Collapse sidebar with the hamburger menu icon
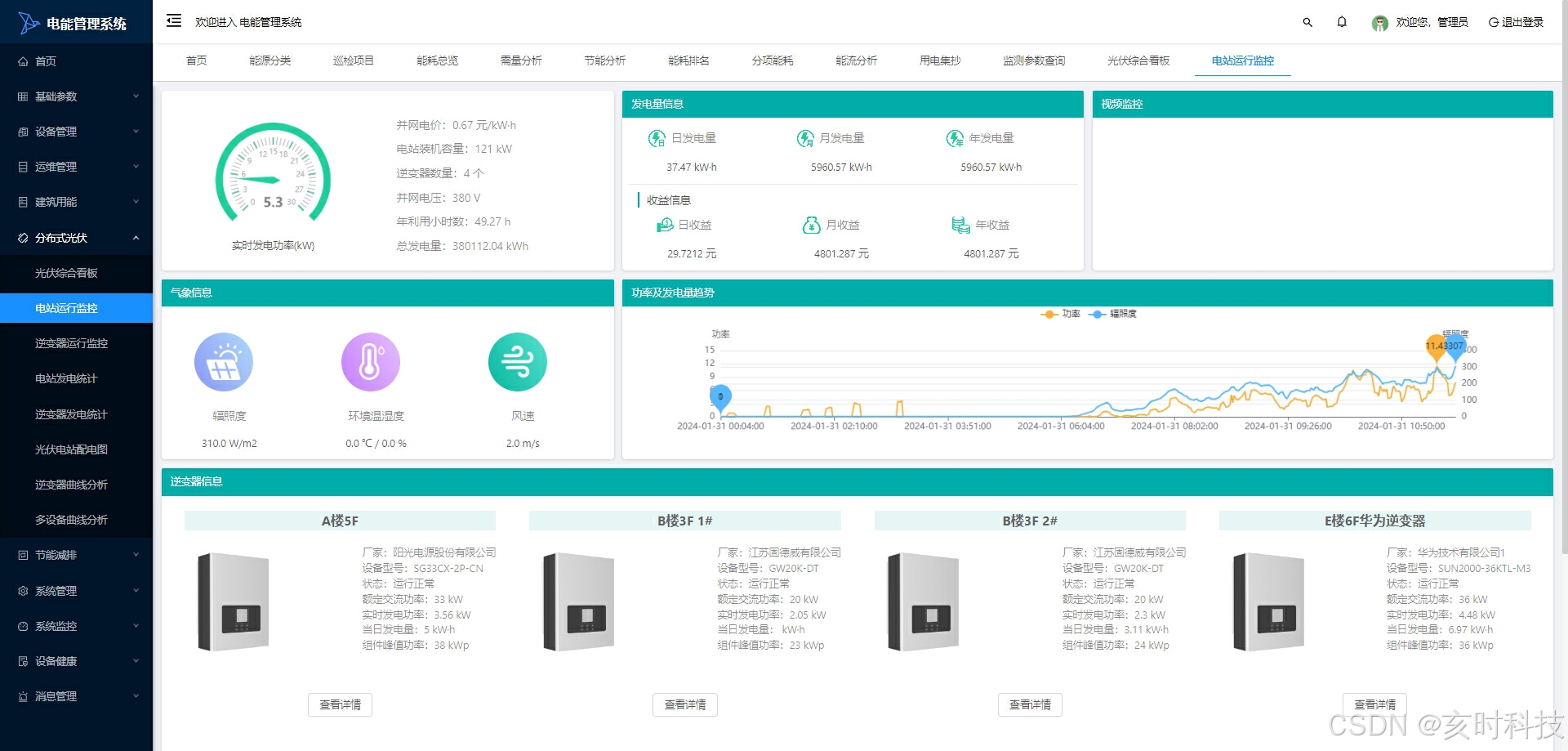 [174, 21]
